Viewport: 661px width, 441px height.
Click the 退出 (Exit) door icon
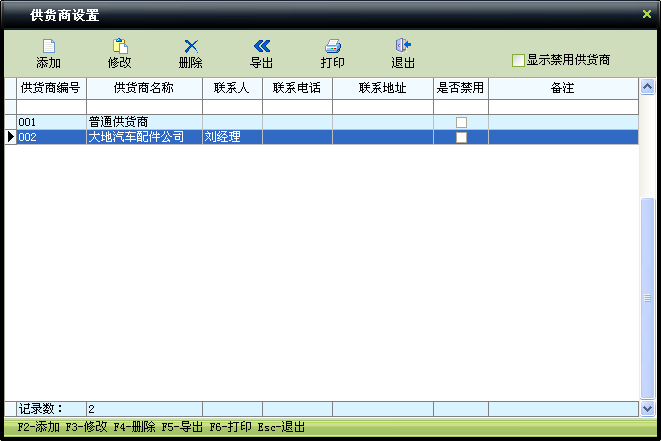coord(403,45)
